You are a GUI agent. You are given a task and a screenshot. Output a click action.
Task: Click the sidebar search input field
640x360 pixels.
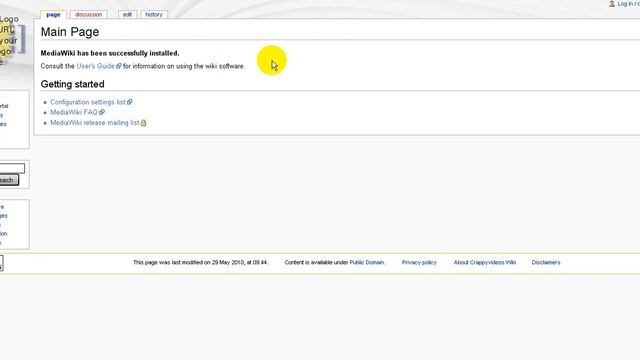pyautogui.click(x=12, y=168)
